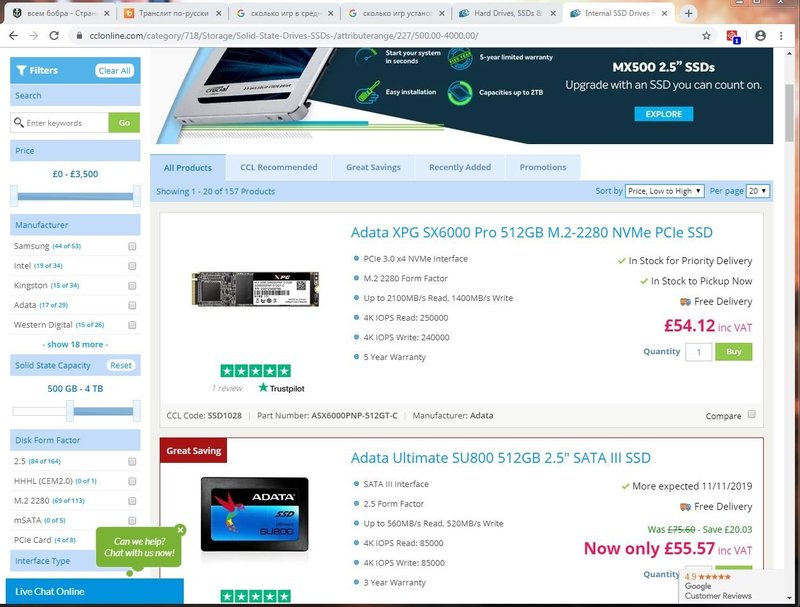
Task: Open the Chrome three-dot menu
Action: [x=784, y=35]
